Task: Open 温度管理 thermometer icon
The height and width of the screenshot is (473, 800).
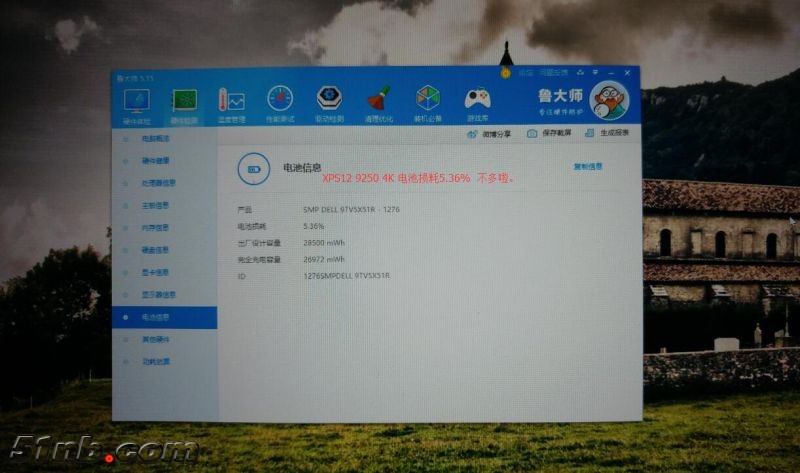Action: [x=232, y=99]
